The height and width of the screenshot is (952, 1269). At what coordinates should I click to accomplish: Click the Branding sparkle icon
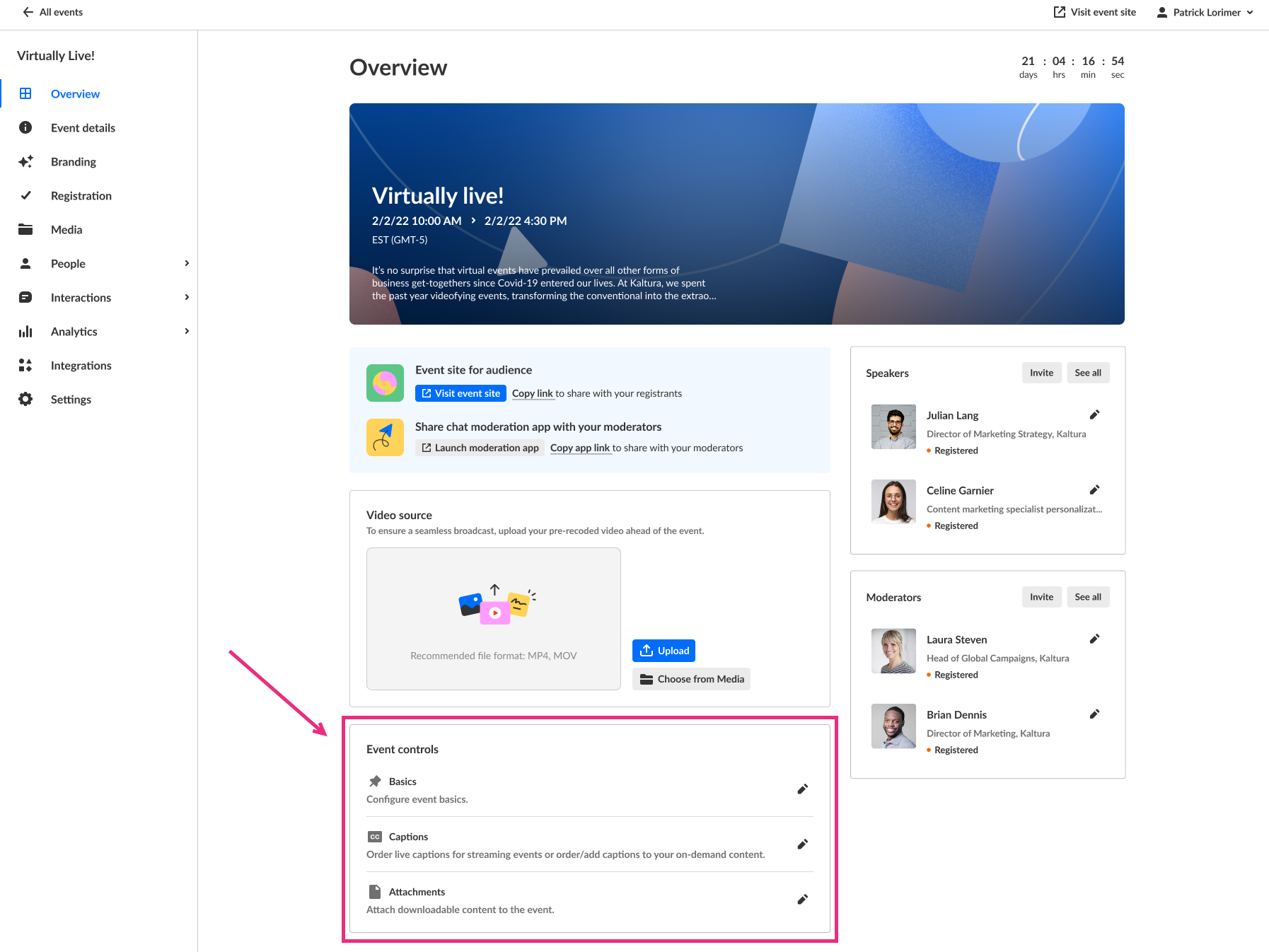pos(25,161)
